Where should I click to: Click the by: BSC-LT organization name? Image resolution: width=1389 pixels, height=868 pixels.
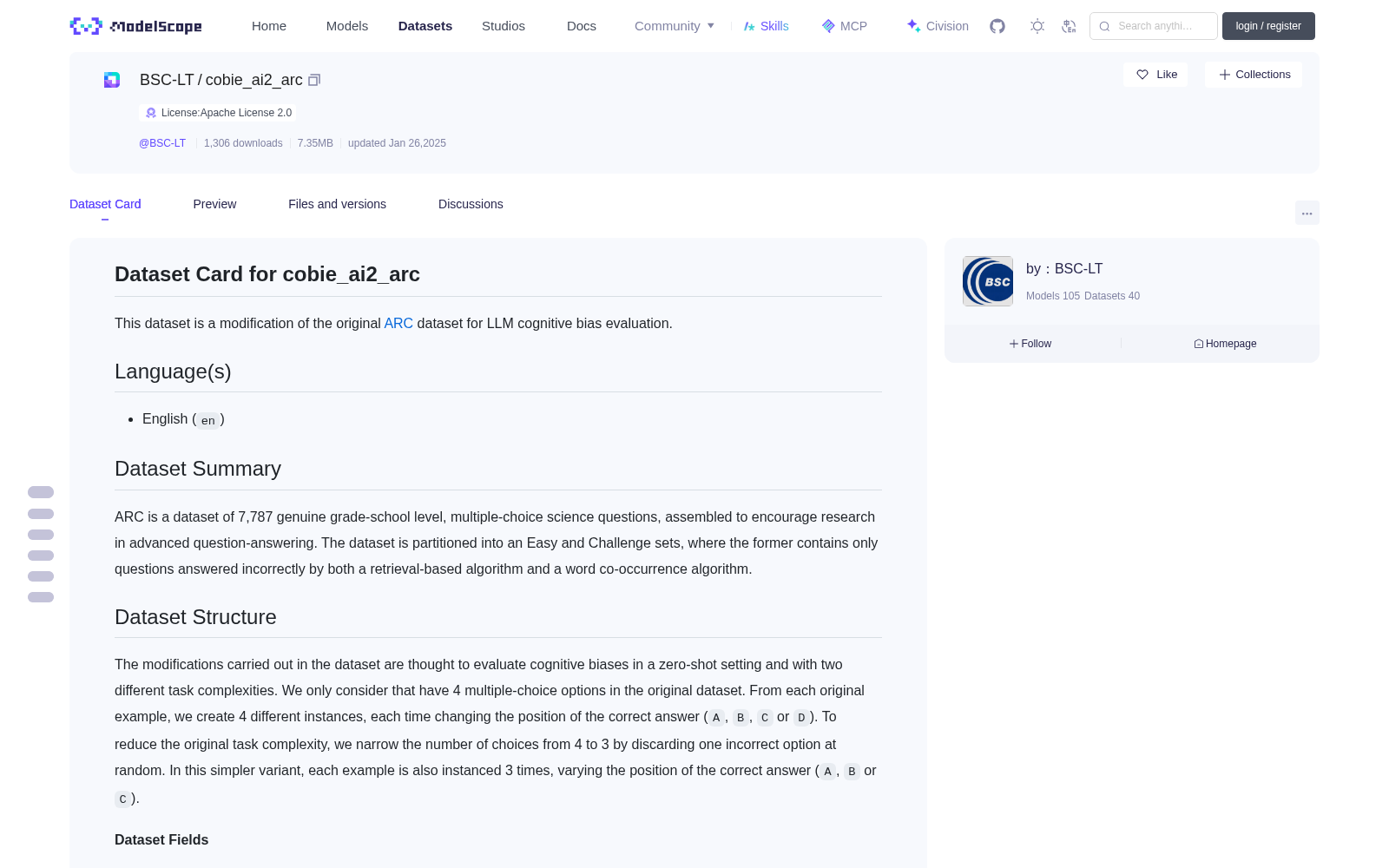pyautogui.click(x=1064, y=269)
